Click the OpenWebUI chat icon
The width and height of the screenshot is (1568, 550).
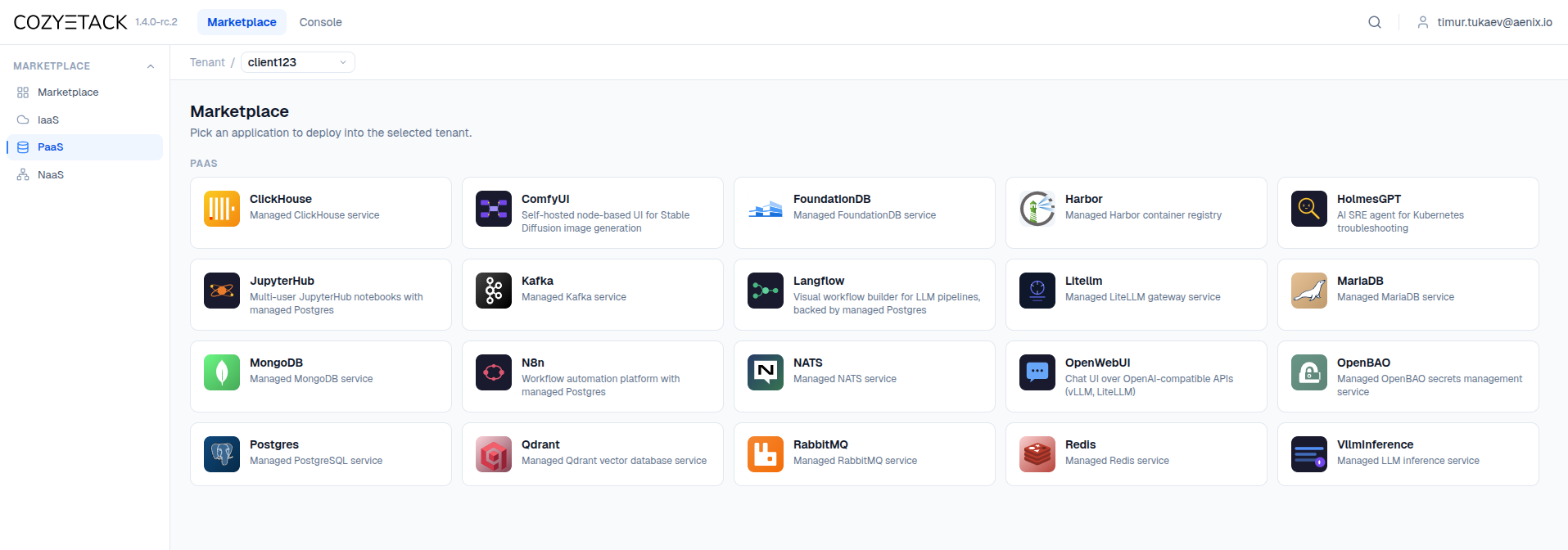[x=1037, y=372]
